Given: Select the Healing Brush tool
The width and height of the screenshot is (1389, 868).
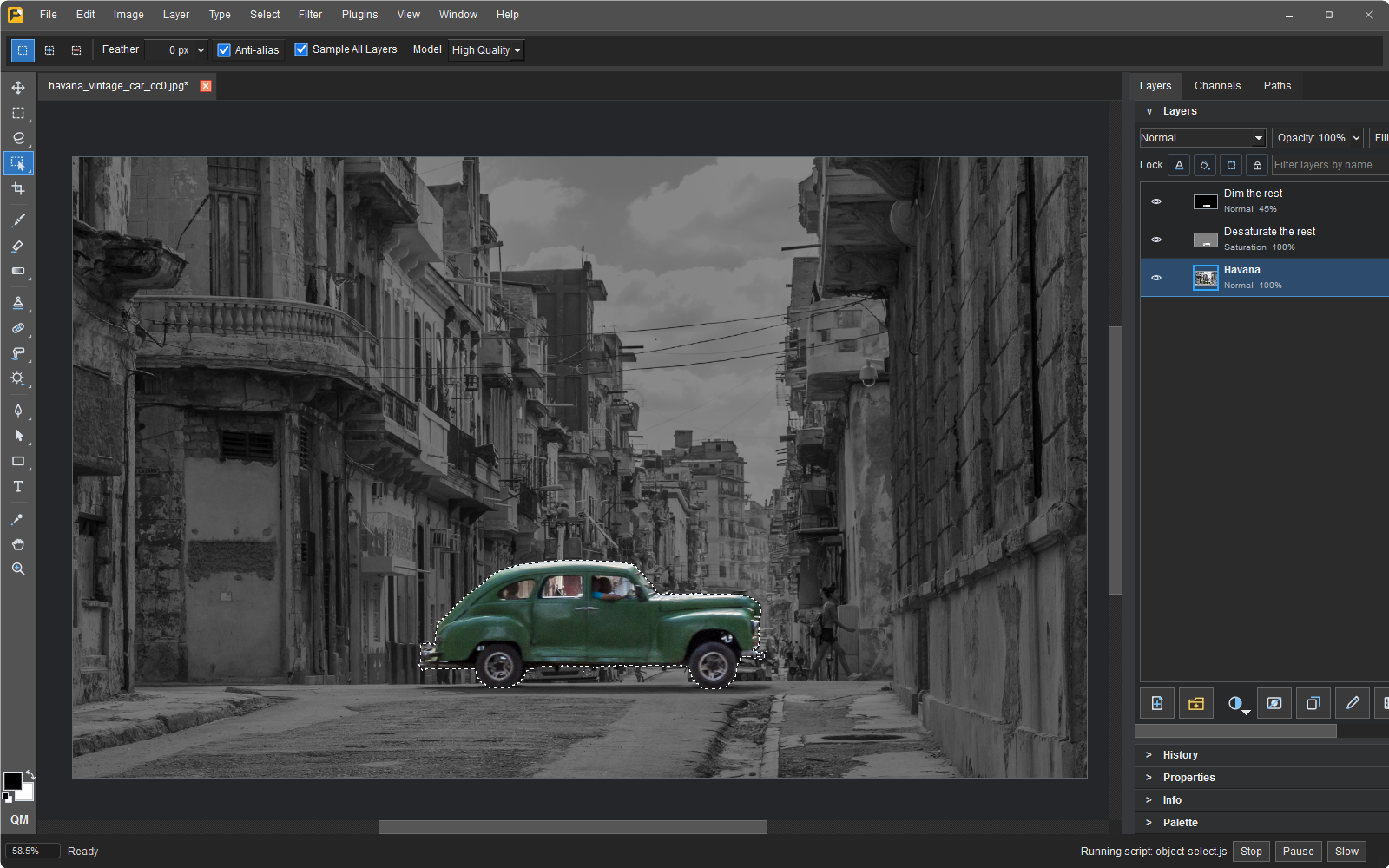Looking at the screenshot, I should (18, 328).
